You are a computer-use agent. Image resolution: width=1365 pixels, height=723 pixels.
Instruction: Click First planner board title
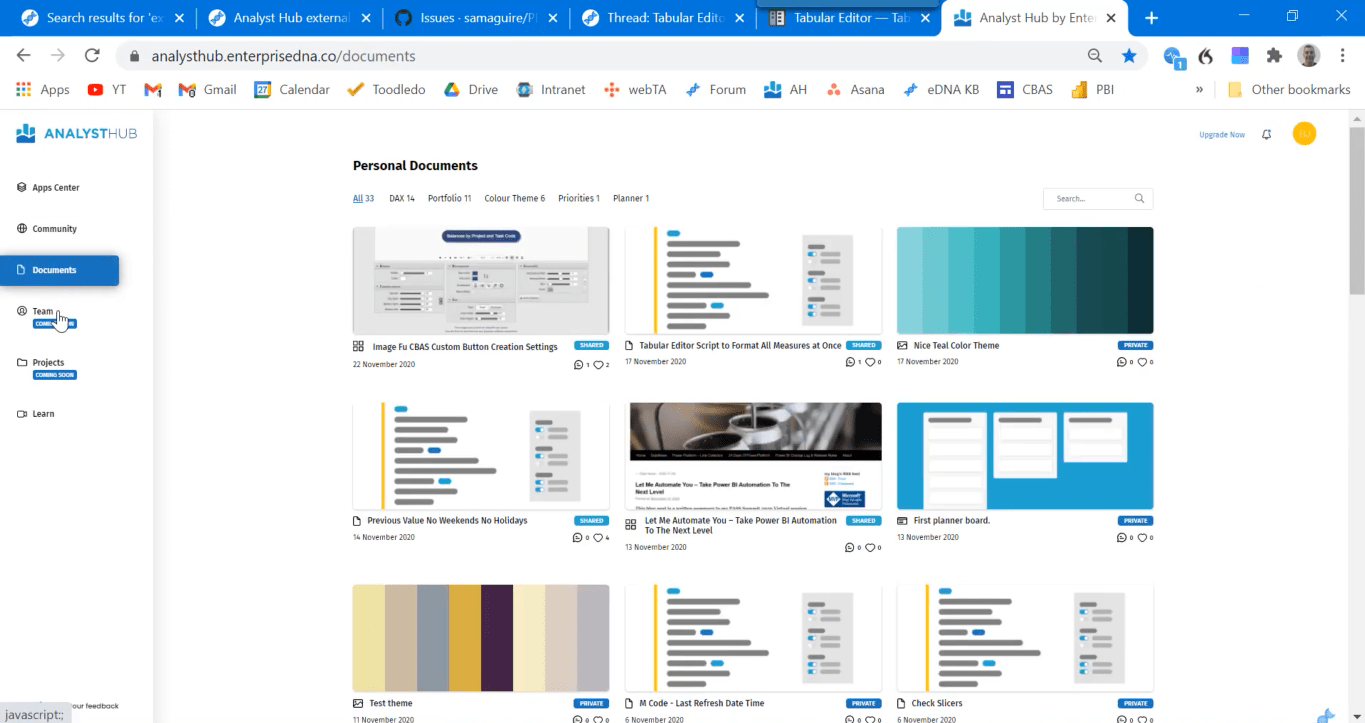tap(952, 521)
